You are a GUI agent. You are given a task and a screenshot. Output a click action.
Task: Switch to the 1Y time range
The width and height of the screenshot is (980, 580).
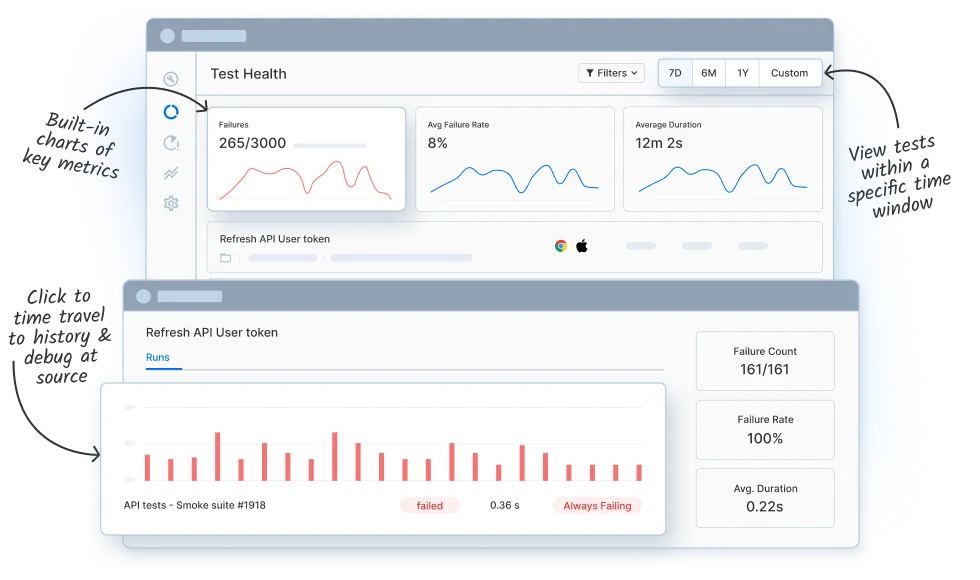742,73
